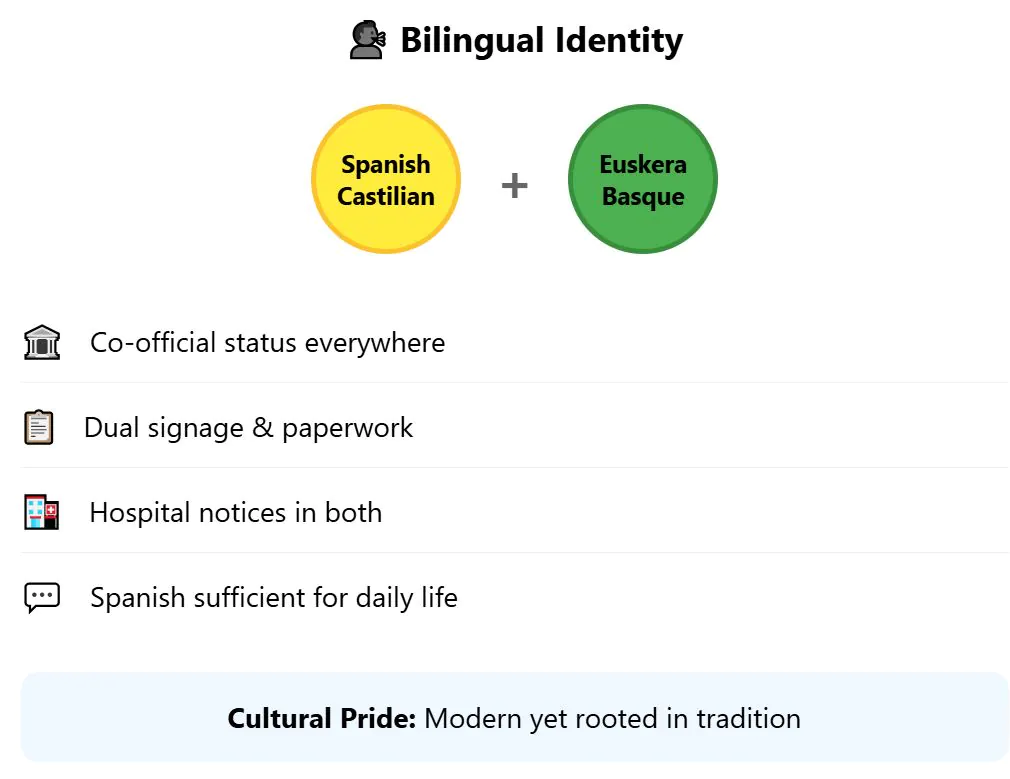Click the word Castilian in the yellow circle
Viewport: 1010px width, 779px height.
tap(386, 196)
